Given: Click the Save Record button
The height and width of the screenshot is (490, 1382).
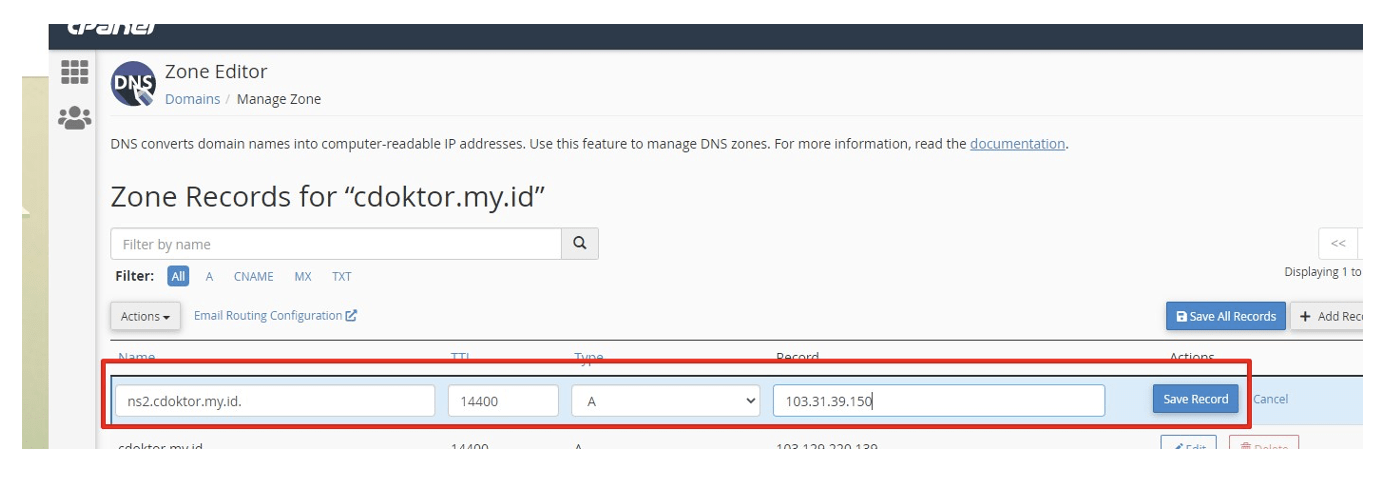Looking at the screenshot, I should coord(1196,399).
